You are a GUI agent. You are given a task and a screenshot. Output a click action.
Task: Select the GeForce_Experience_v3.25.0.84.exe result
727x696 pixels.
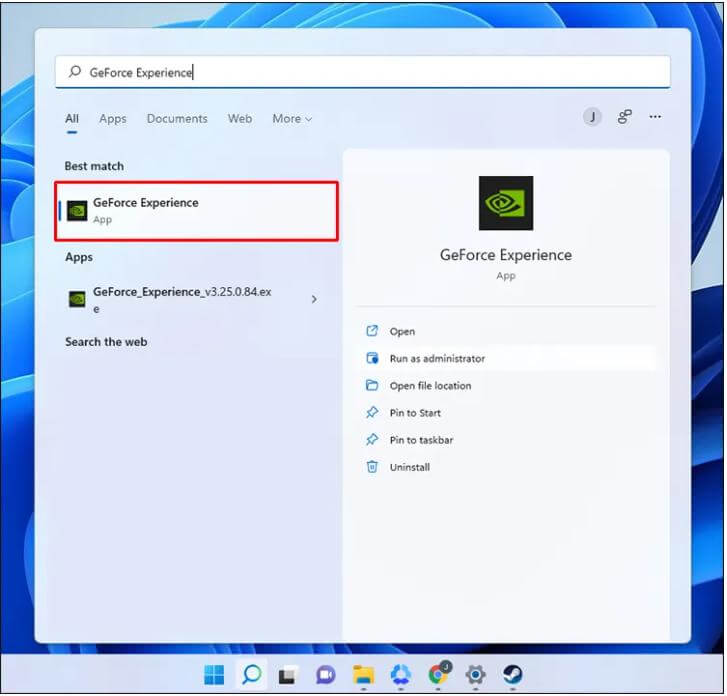click(195, 300)
